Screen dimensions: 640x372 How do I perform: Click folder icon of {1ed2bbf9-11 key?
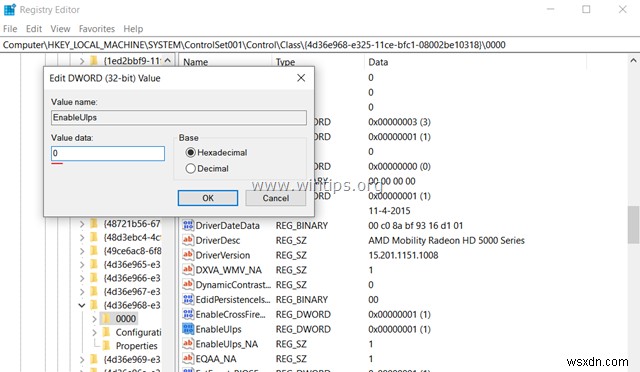(x=94, y=61)
